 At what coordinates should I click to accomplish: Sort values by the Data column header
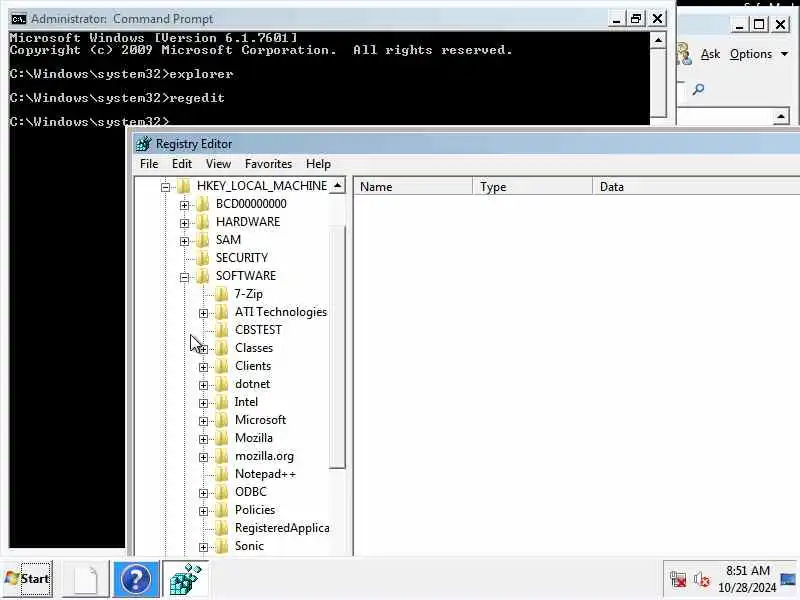point(697,187)
